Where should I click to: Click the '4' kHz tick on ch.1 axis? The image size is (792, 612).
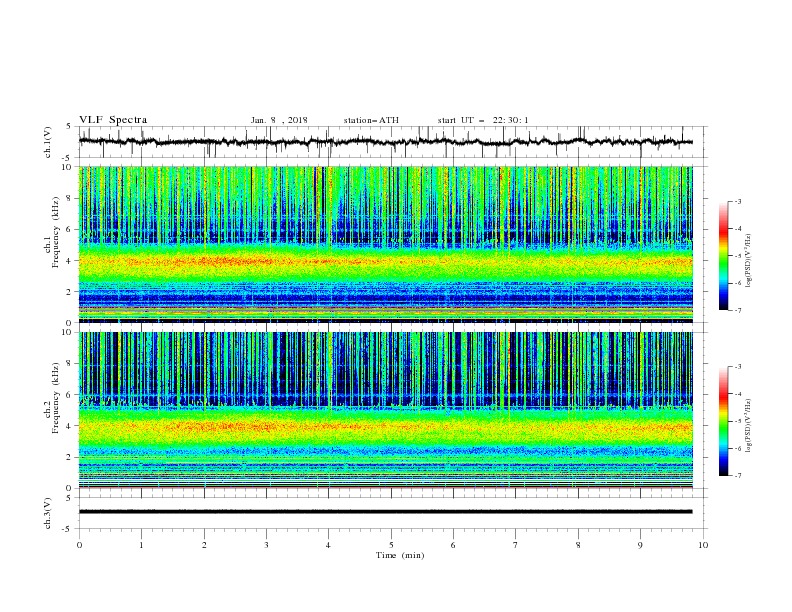[x=70, y=261]
